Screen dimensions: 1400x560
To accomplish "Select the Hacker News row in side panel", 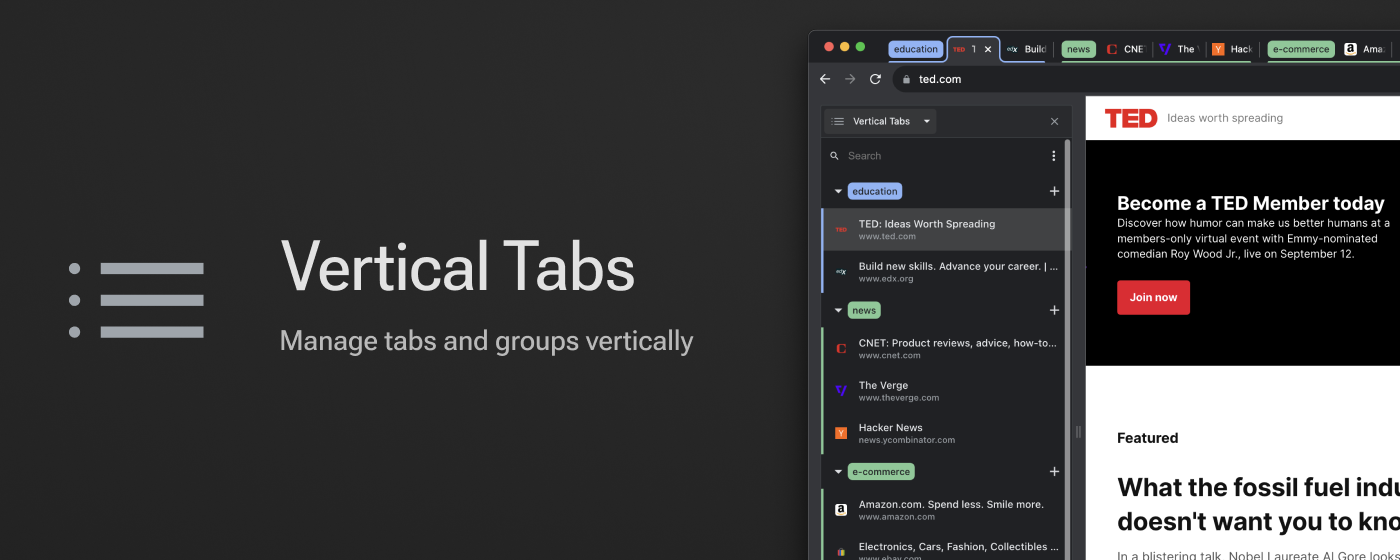I will (943, 433).
